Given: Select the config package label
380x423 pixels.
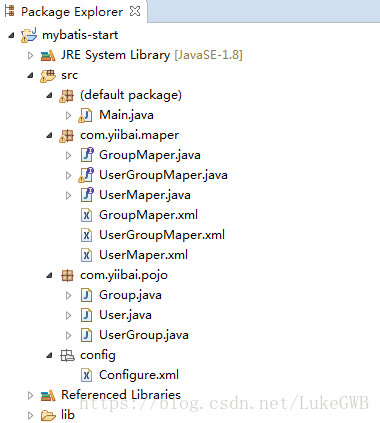Looking at the screenshot, I should [98, 355].
